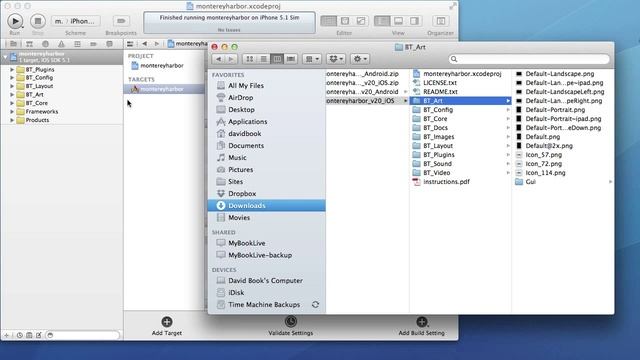Click the sync icon next to Time Machine Backups
The image size is (640, 360).
pos(315,305)
